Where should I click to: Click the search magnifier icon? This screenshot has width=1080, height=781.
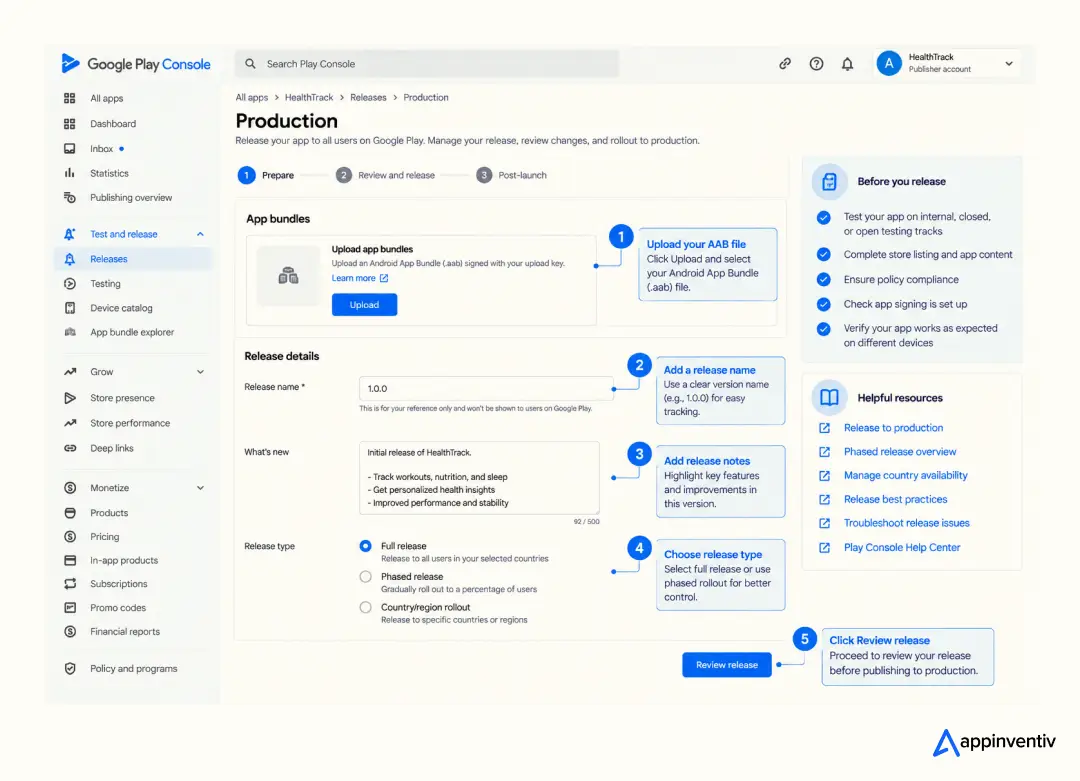pos(251,64)
